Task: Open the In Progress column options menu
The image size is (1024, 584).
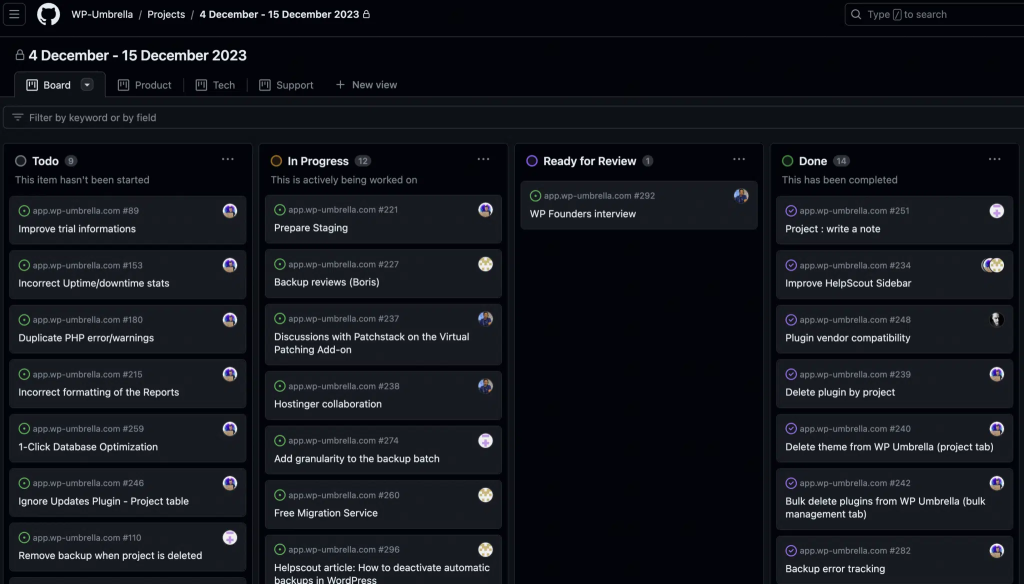Action: click(x=483, y=159)
